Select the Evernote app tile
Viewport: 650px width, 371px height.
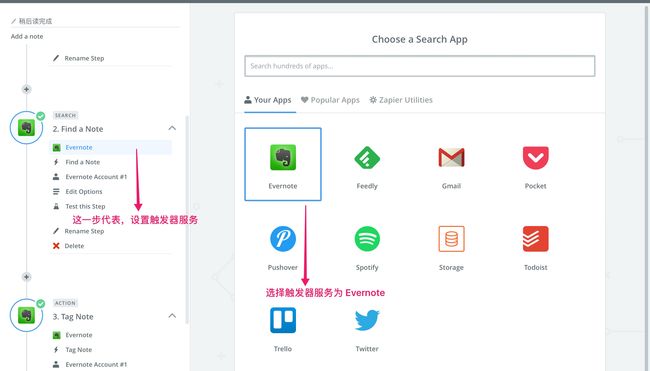pos(283,164)
